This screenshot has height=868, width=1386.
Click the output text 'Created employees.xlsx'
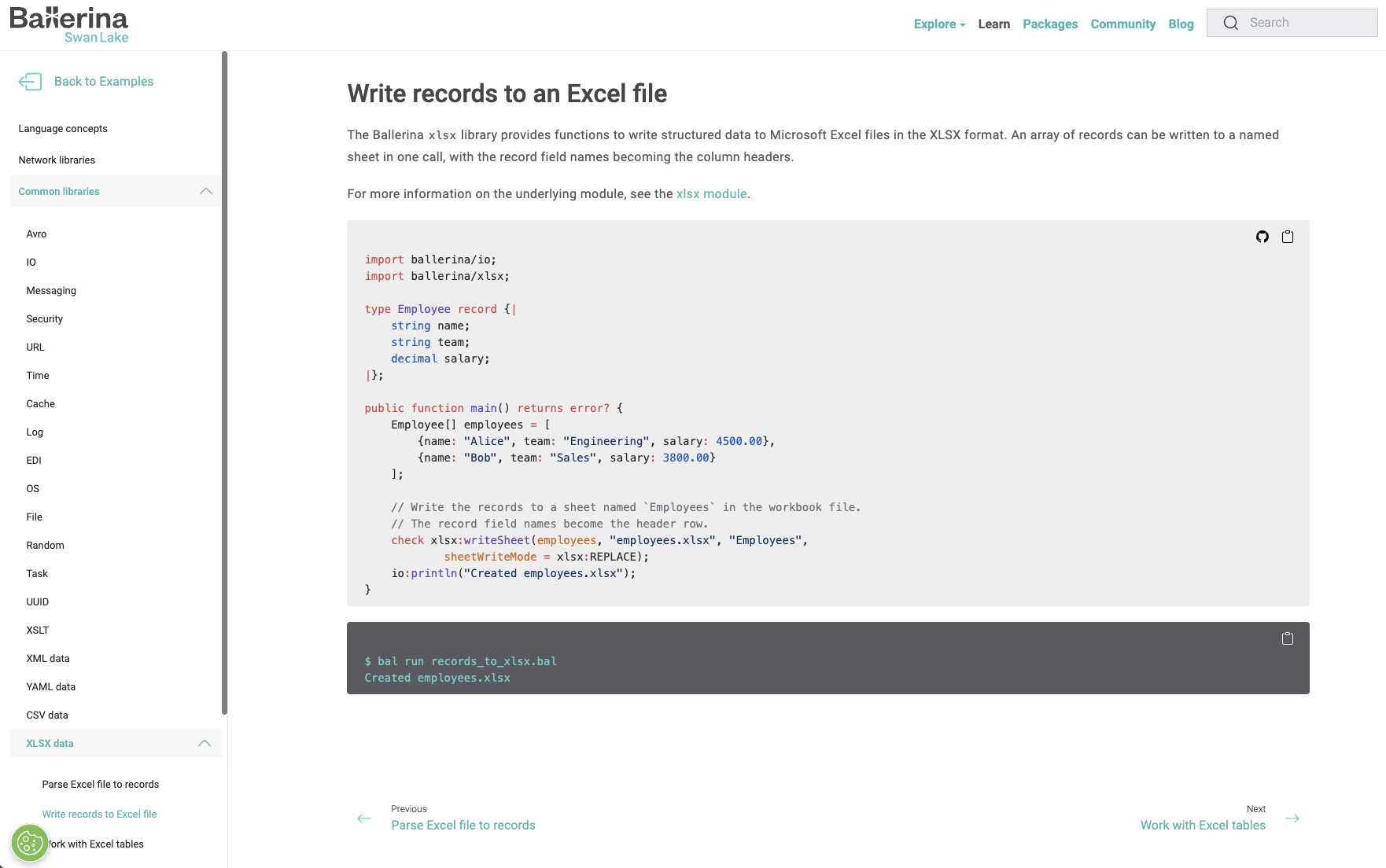click(x=437, y=678)
